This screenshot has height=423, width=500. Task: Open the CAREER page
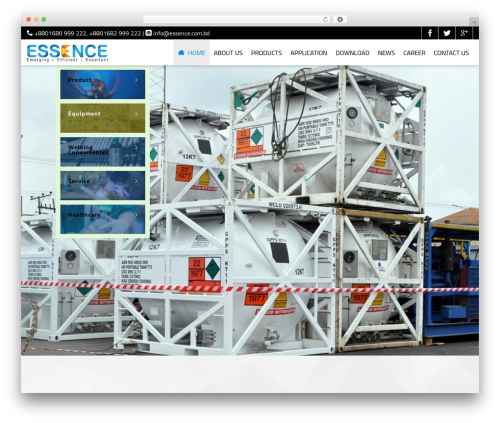pyautogui.click(x=414, y=53)
